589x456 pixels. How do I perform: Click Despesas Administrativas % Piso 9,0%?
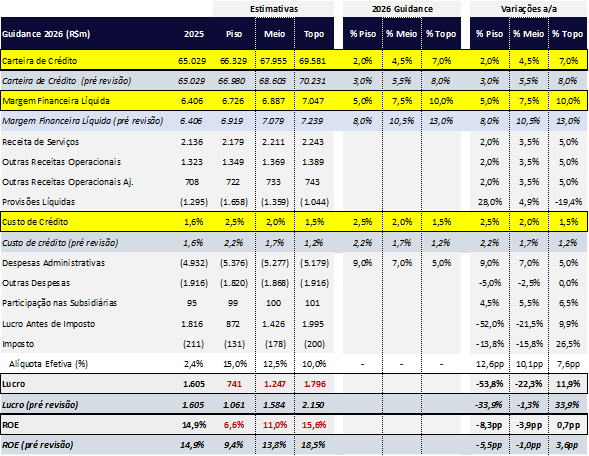362,263
